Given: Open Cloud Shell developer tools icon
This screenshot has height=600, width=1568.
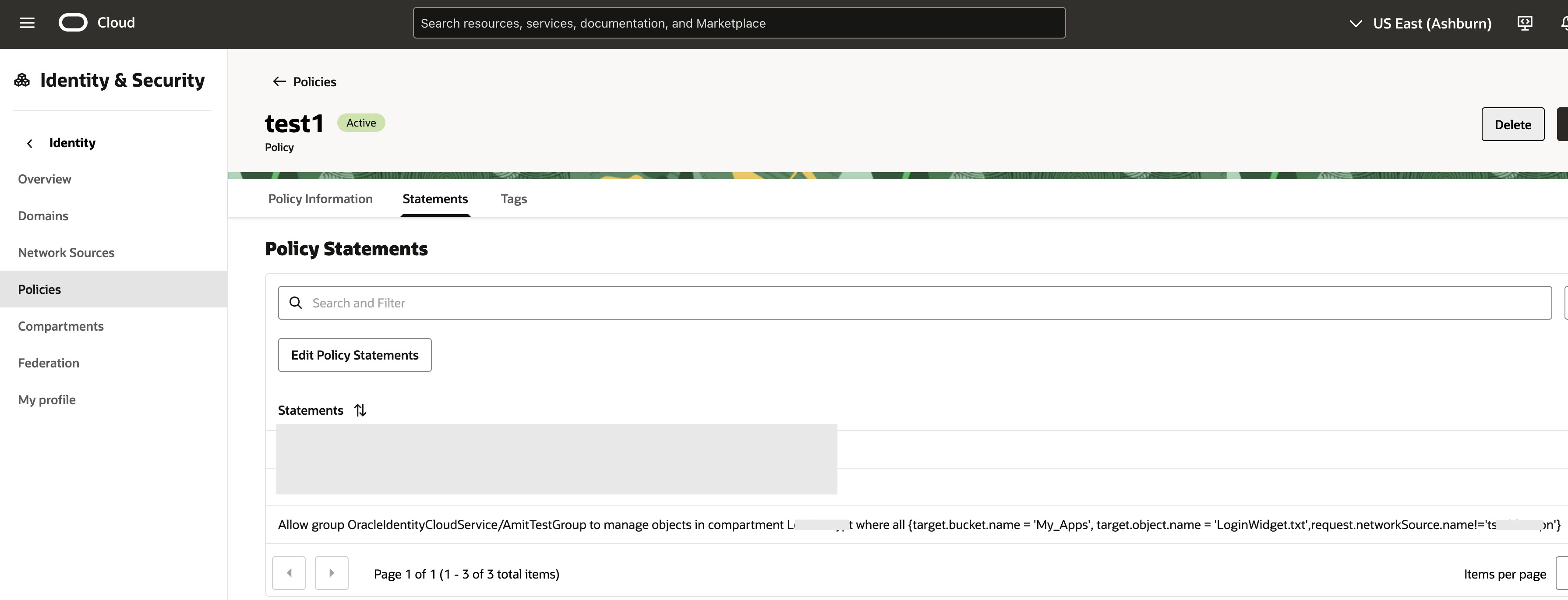Looking at the screenshot, I should tap(1524, 23).
